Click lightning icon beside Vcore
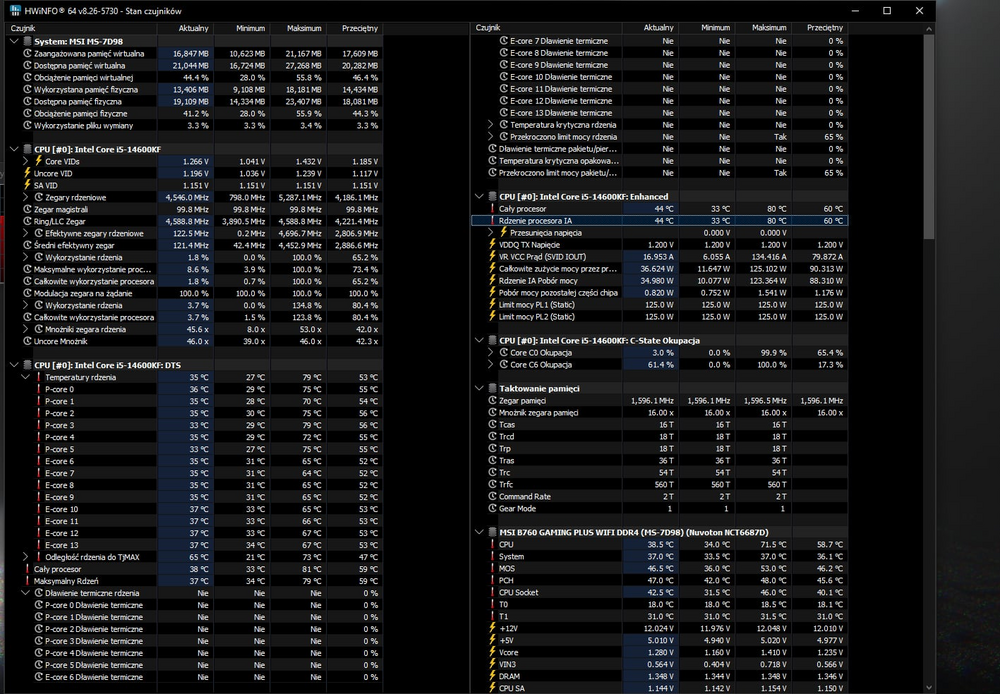Image resolution: width=1000 pixels, height=694 pixels. pos(492,653)
